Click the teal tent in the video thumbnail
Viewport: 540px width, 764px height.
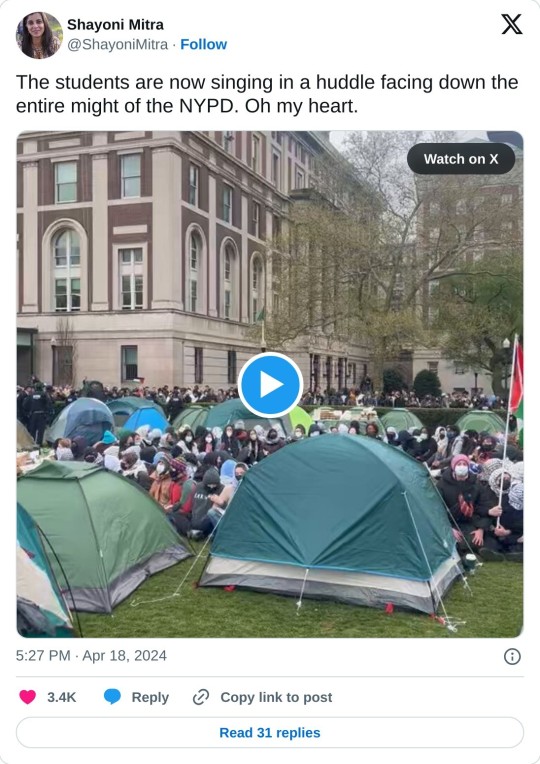(331, 524)
